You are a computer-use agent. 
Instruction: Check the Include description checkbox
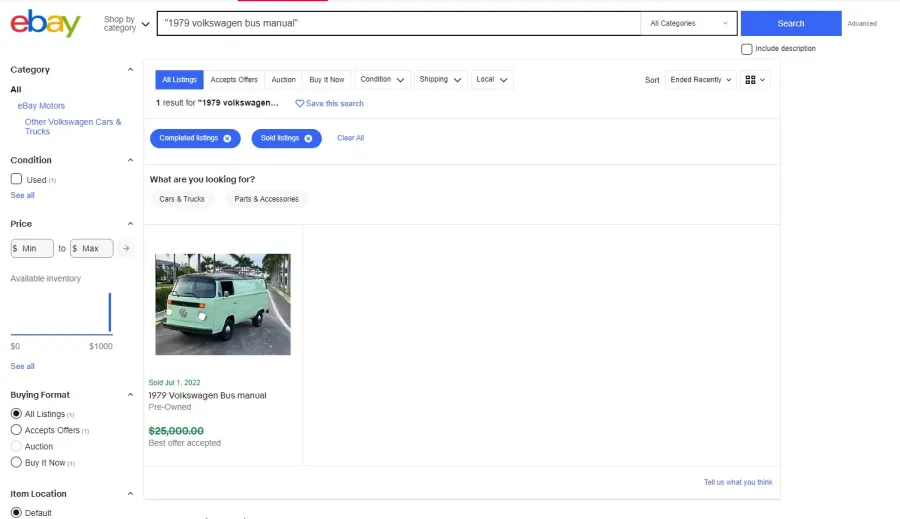[x=747, y=49]
